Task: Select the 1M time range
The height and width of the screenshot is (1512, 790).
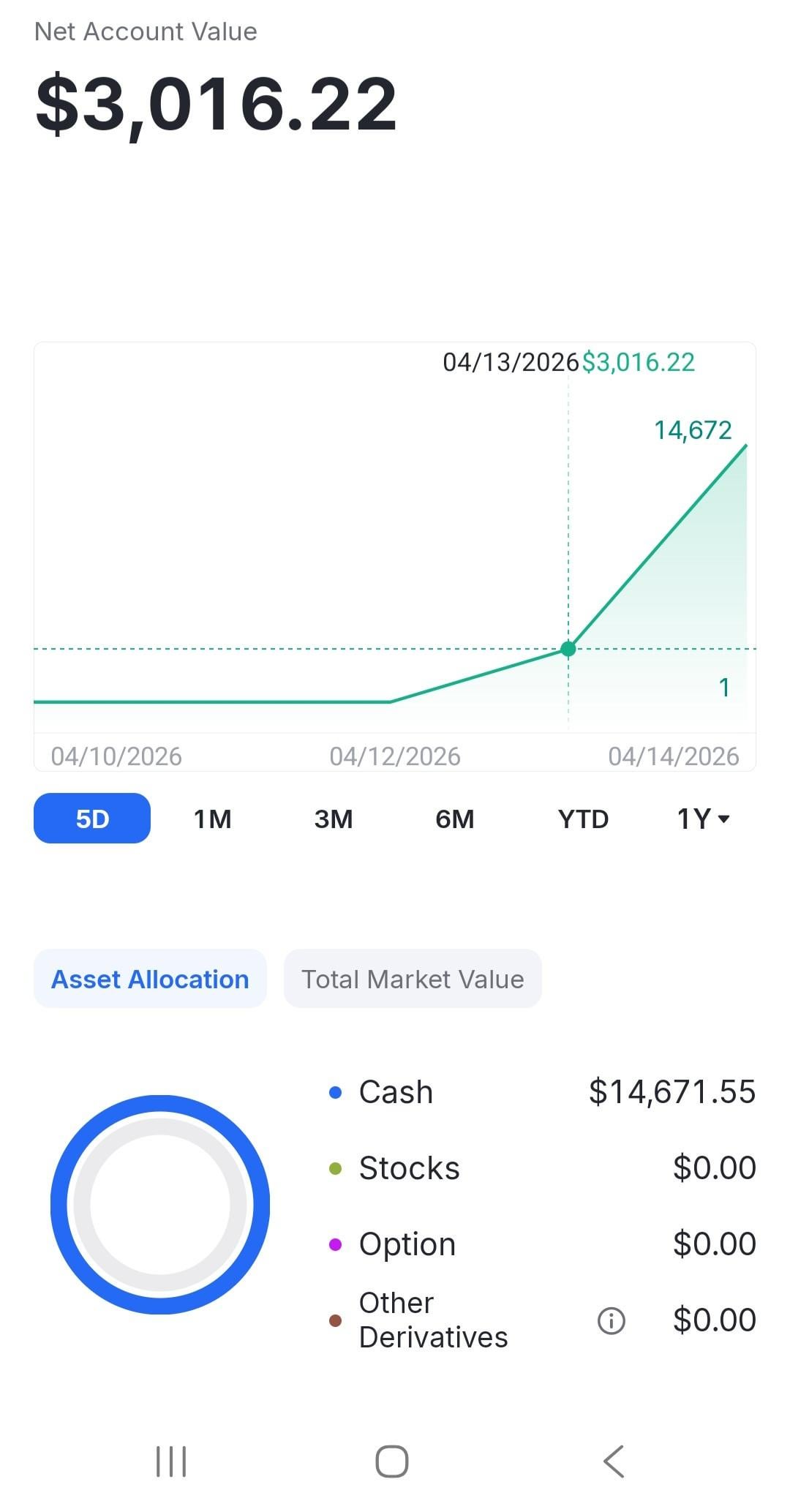Action: pos(212,819)
